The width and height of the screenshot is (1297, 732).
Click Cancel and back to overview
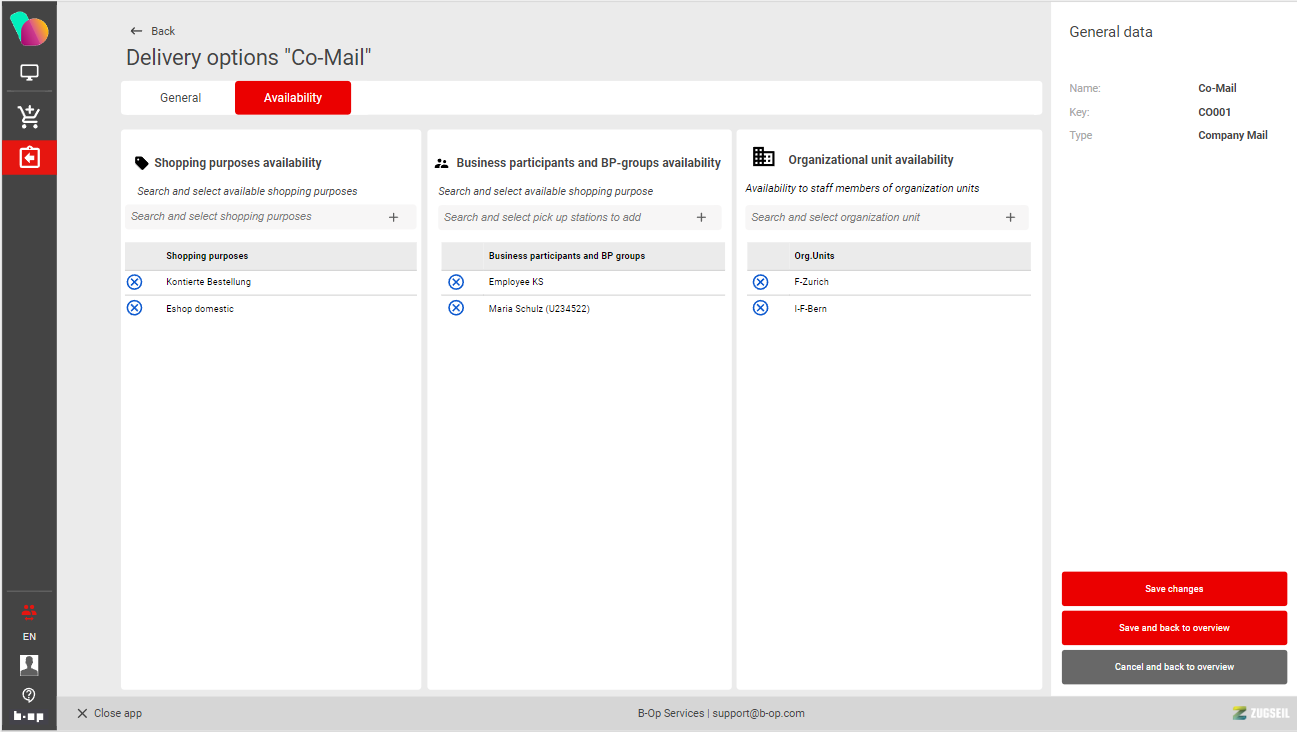(1174, 667)
